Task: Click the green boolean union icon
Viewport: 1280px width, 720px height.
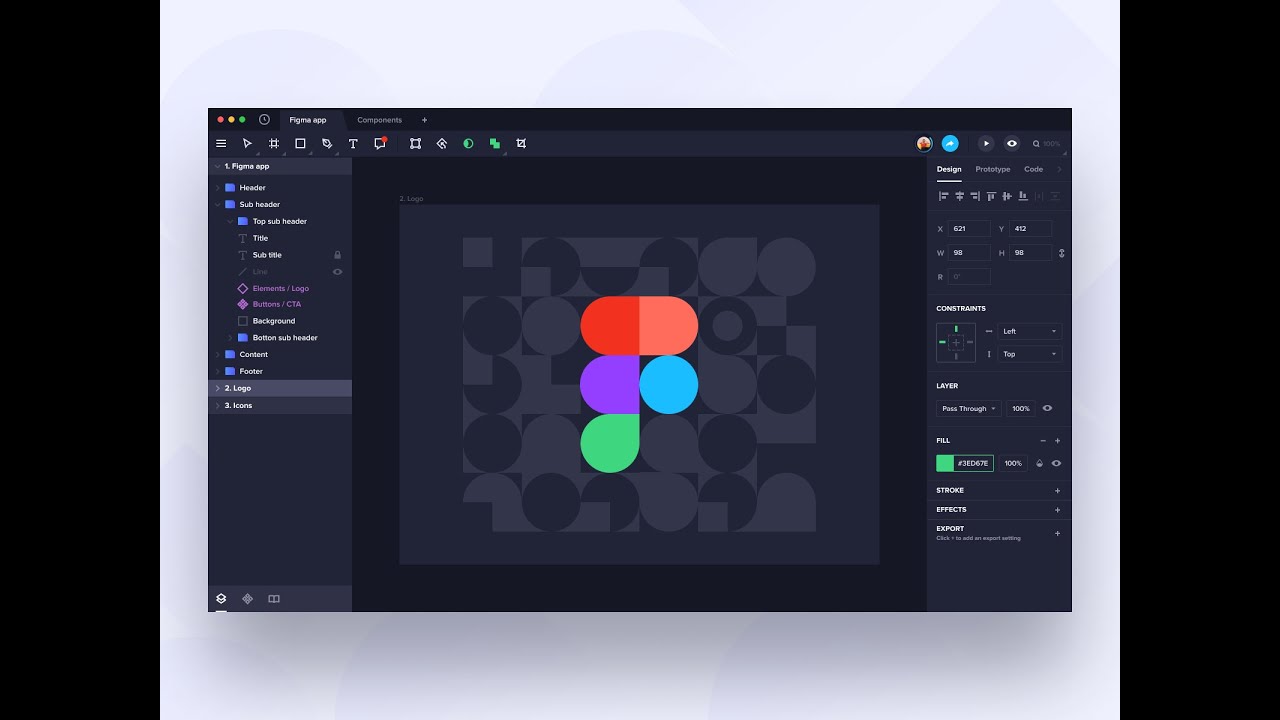Action: (x=494, y=144)
